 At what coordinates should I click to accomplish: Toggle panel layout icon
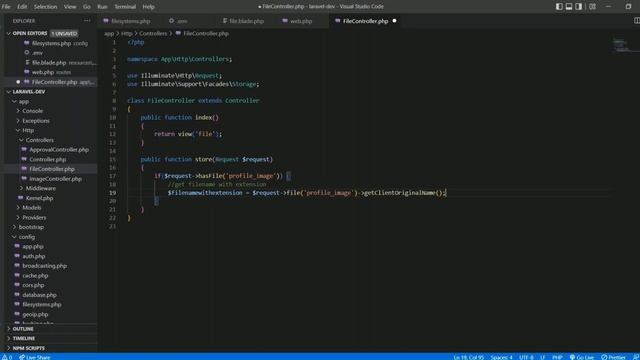(569, 7)
